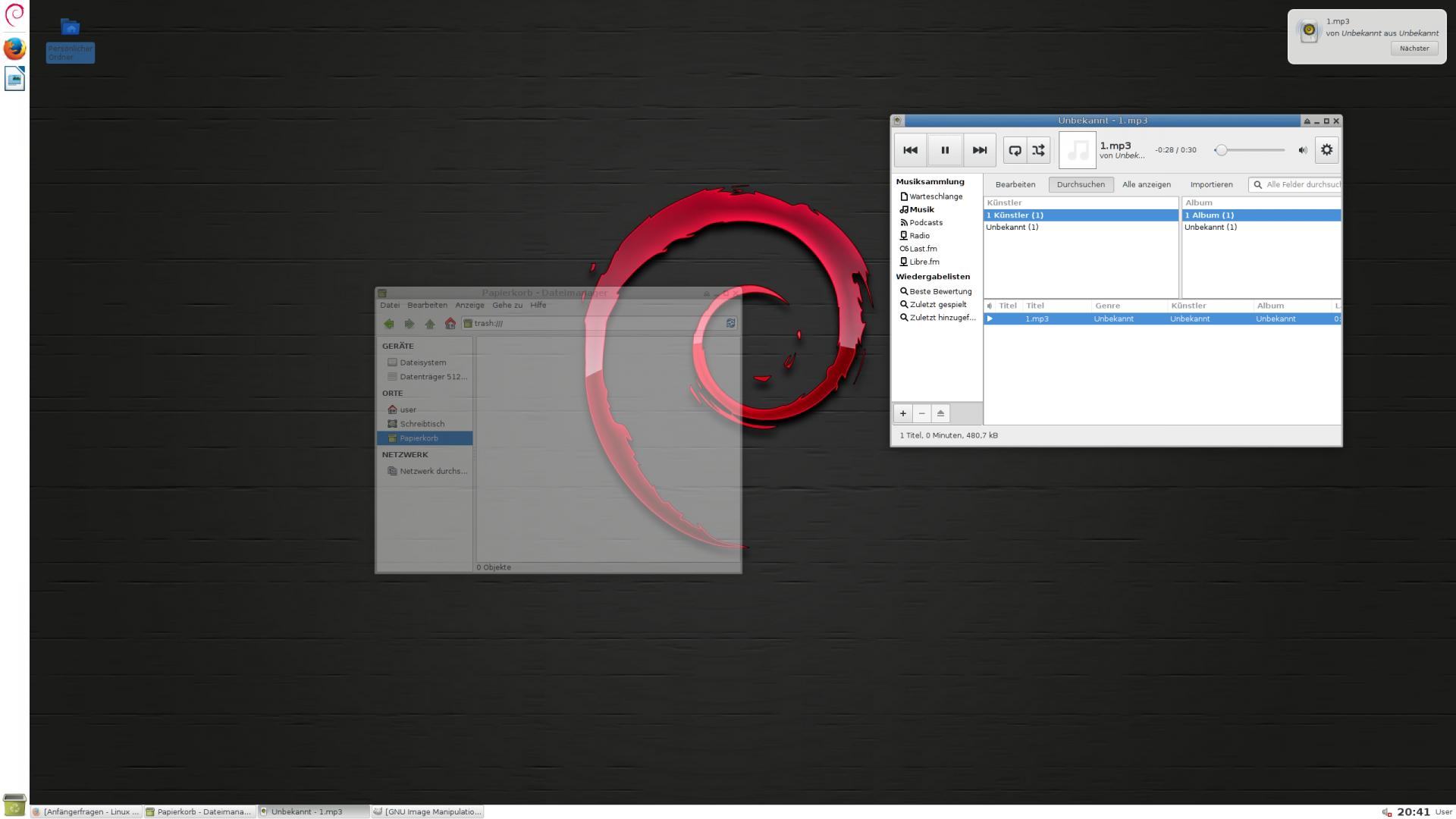1456x819 pixels.
Task: Open Gehe zu menu in file manager
Action: pos(507,306)
